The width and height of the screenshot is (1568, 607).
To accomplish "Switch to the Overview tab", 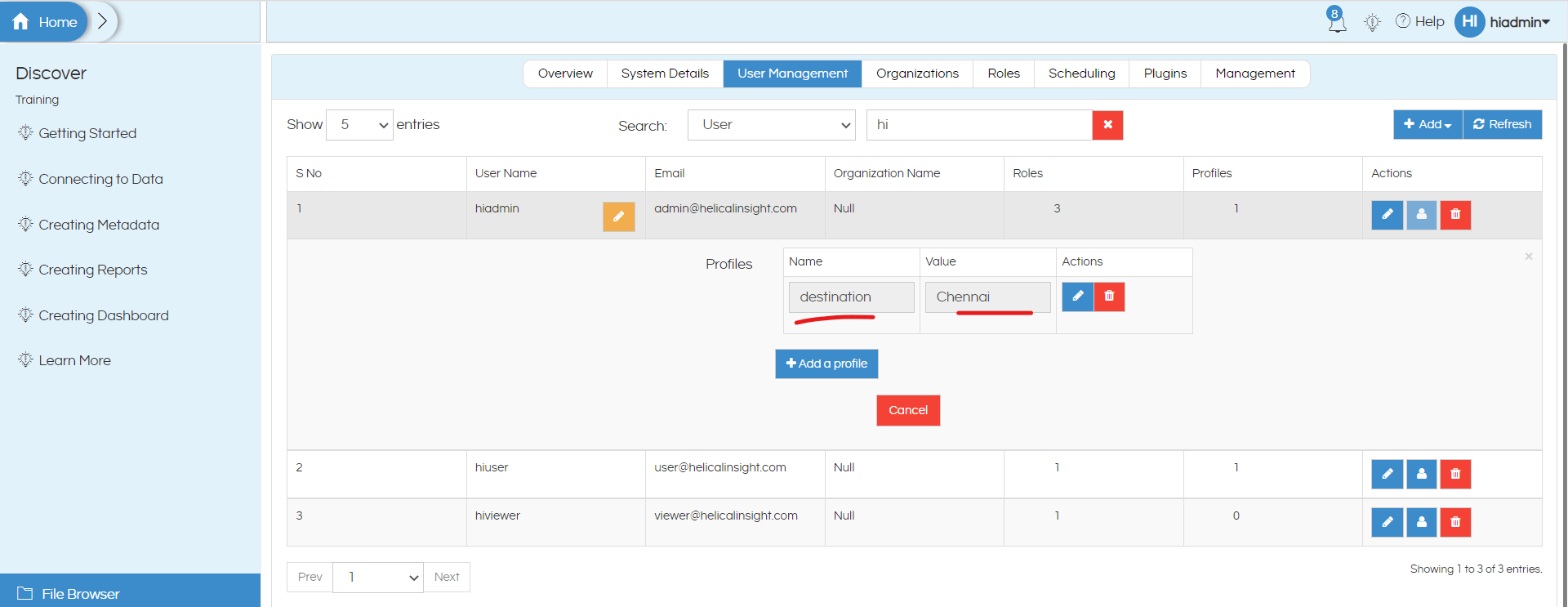I will pyautogui.click(x=565, y=74).
